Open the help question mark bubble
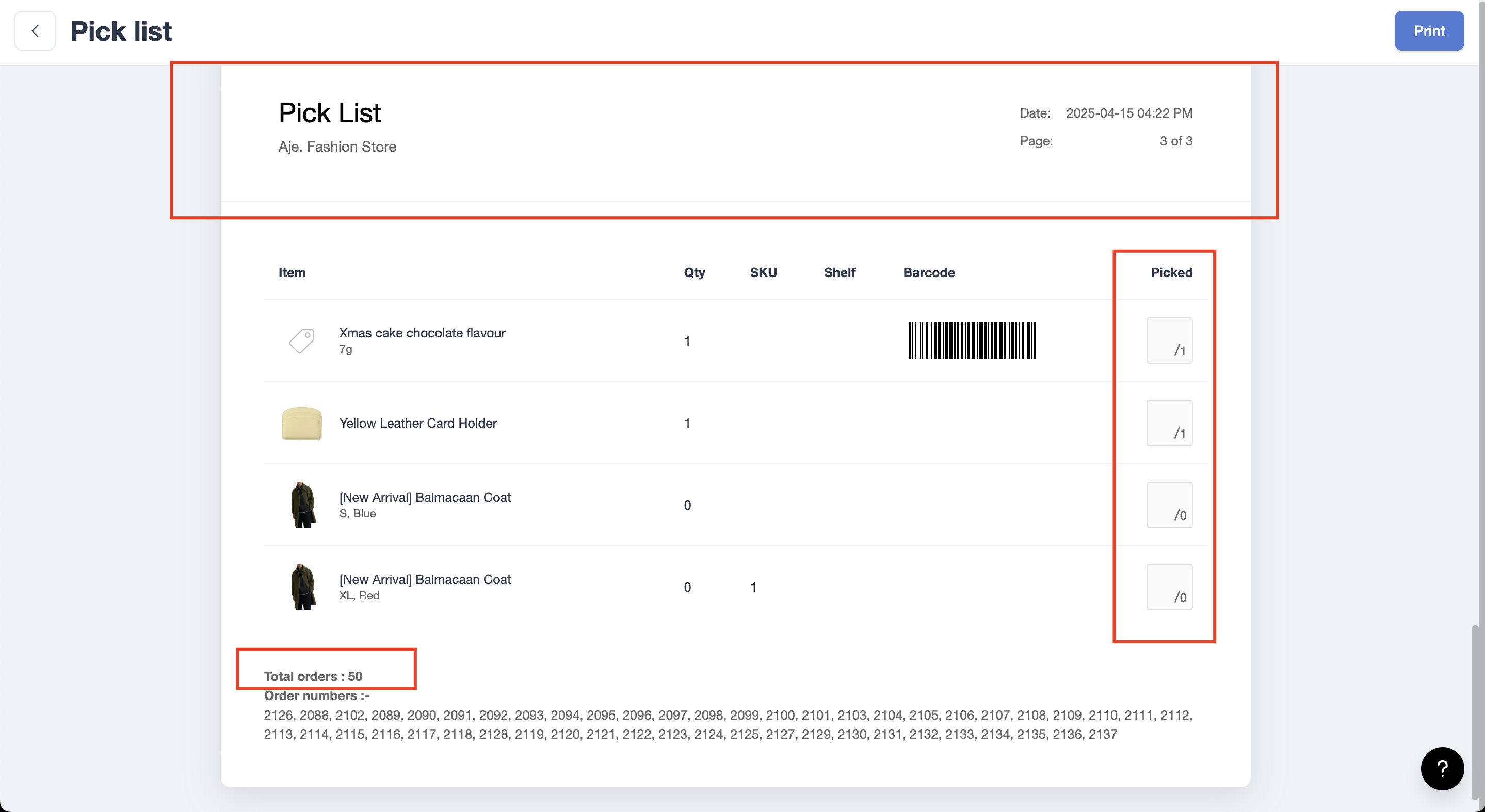The width and height of the screenshot is (1485, 812). click(x=1442, y=768)
